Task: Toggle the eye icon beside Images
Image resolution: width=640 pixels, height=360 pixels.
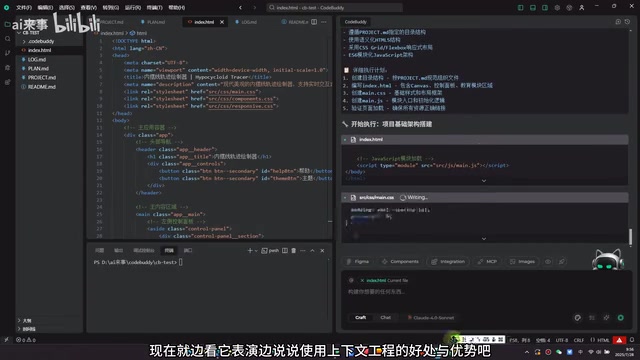Action: click(548, 262)
